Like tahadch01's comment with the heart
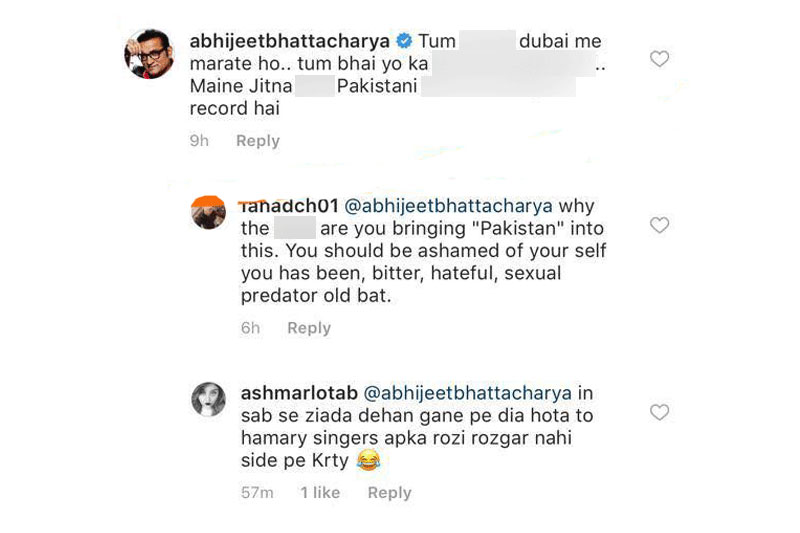This screenshot has height=533, width=800. 659,226
